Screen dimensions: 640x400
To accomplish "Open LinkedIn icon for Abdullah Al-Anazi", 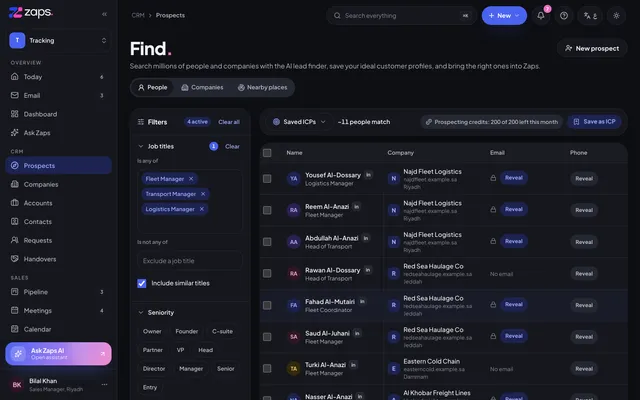I will (366, 238).
